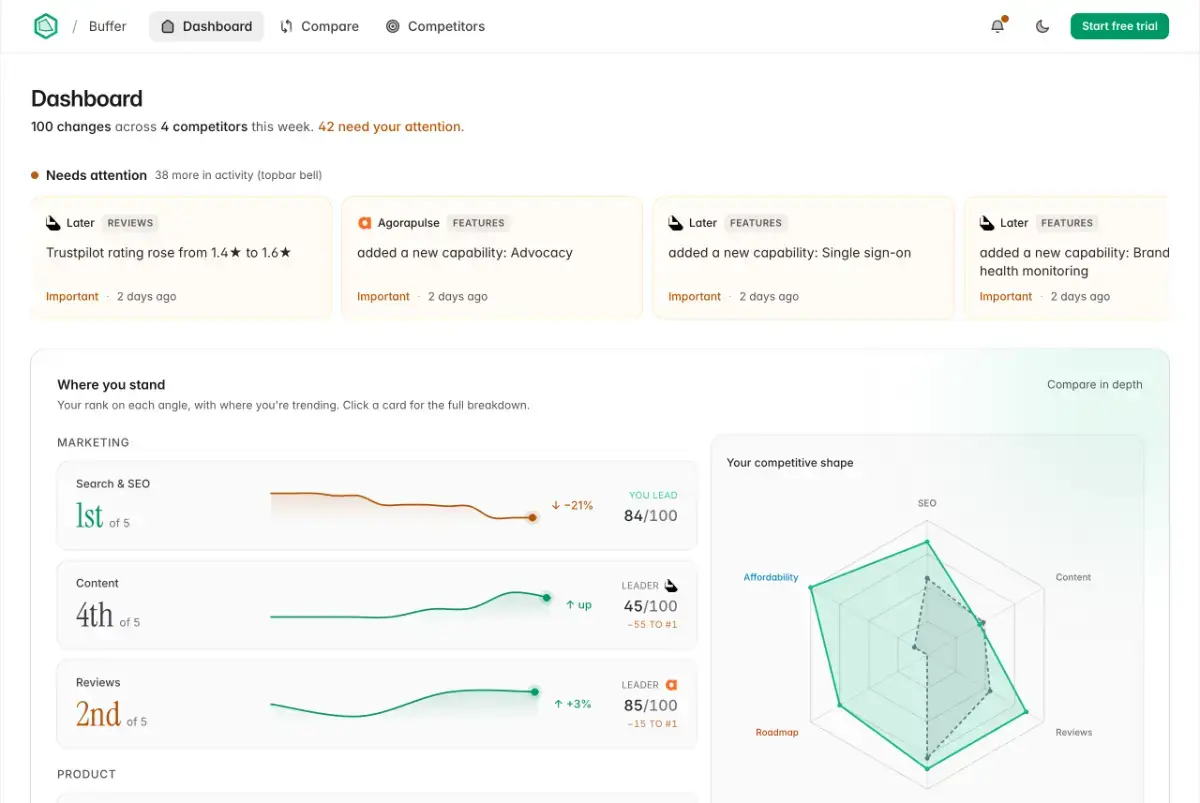
Task: Go to the Competitors tab
Action: click(435, 26)
